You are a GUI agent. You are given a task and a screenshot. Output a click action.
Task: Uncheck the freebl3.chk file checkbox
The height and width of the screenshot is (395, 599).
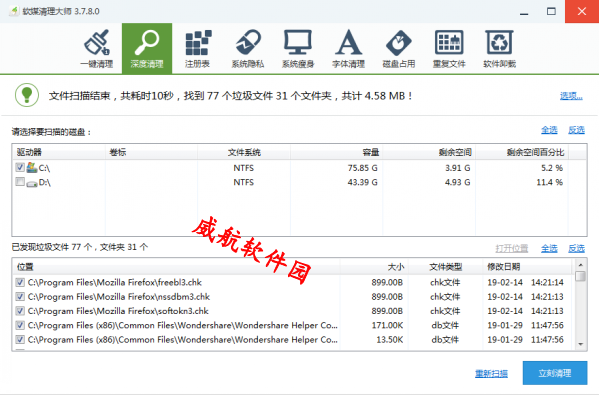(20, 282)
